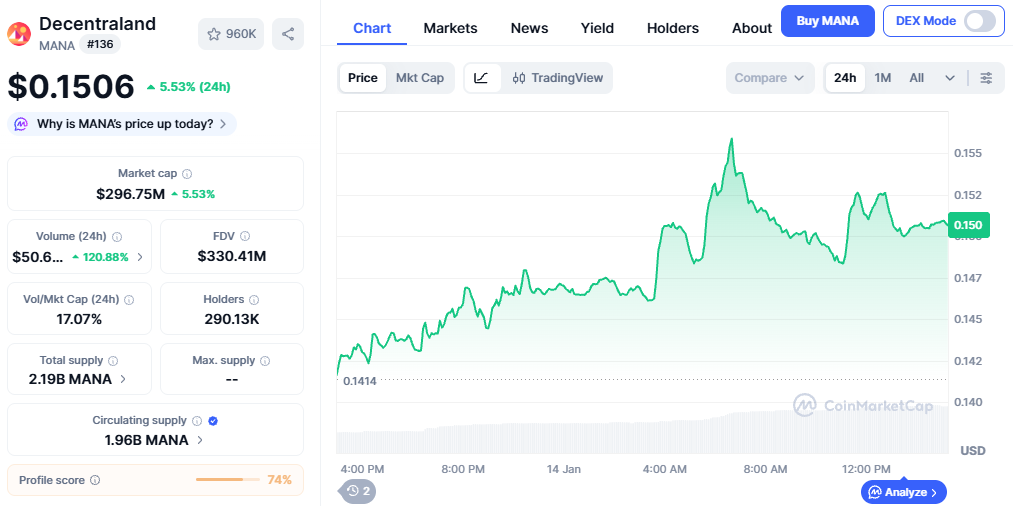Show Total supply info icon
The width and height of the screenshot is (1013, 506).
coord(113,361)
